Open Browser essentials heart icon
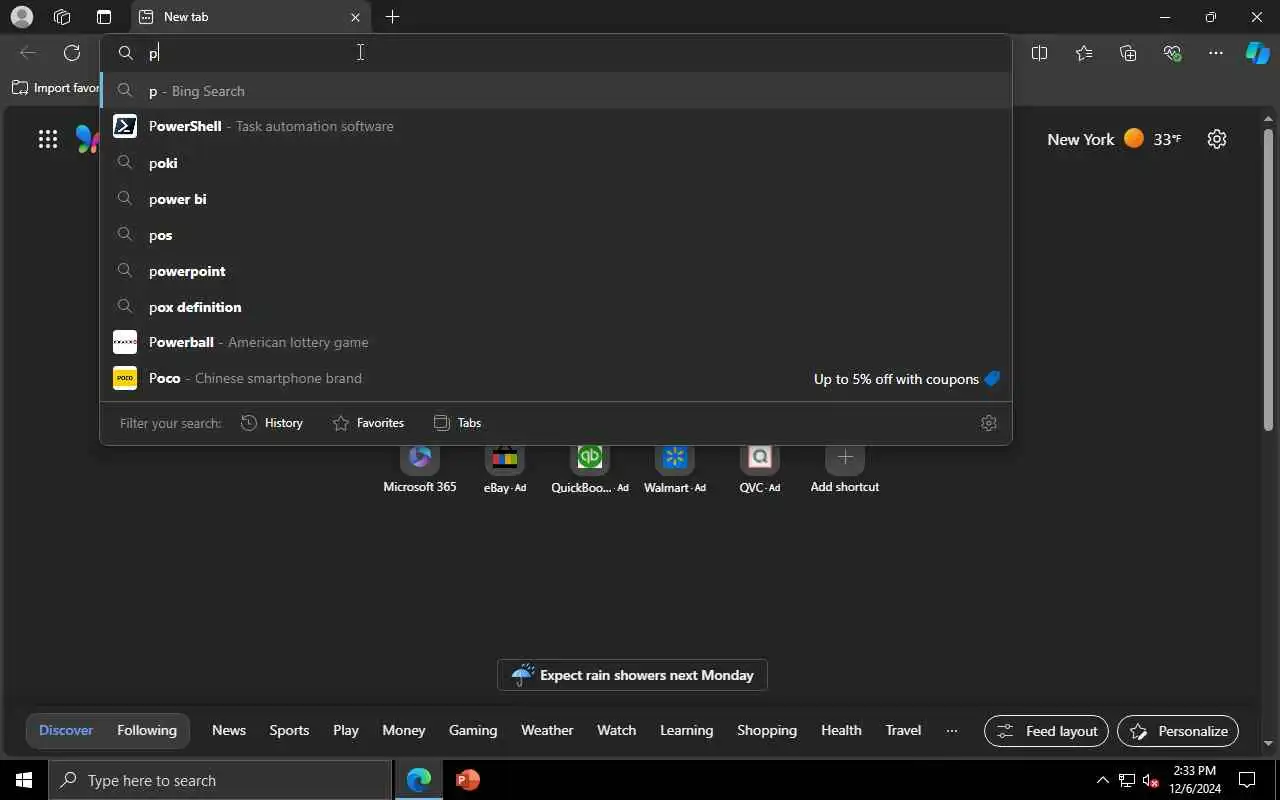1280x800 pixels. click(1173, 53)
